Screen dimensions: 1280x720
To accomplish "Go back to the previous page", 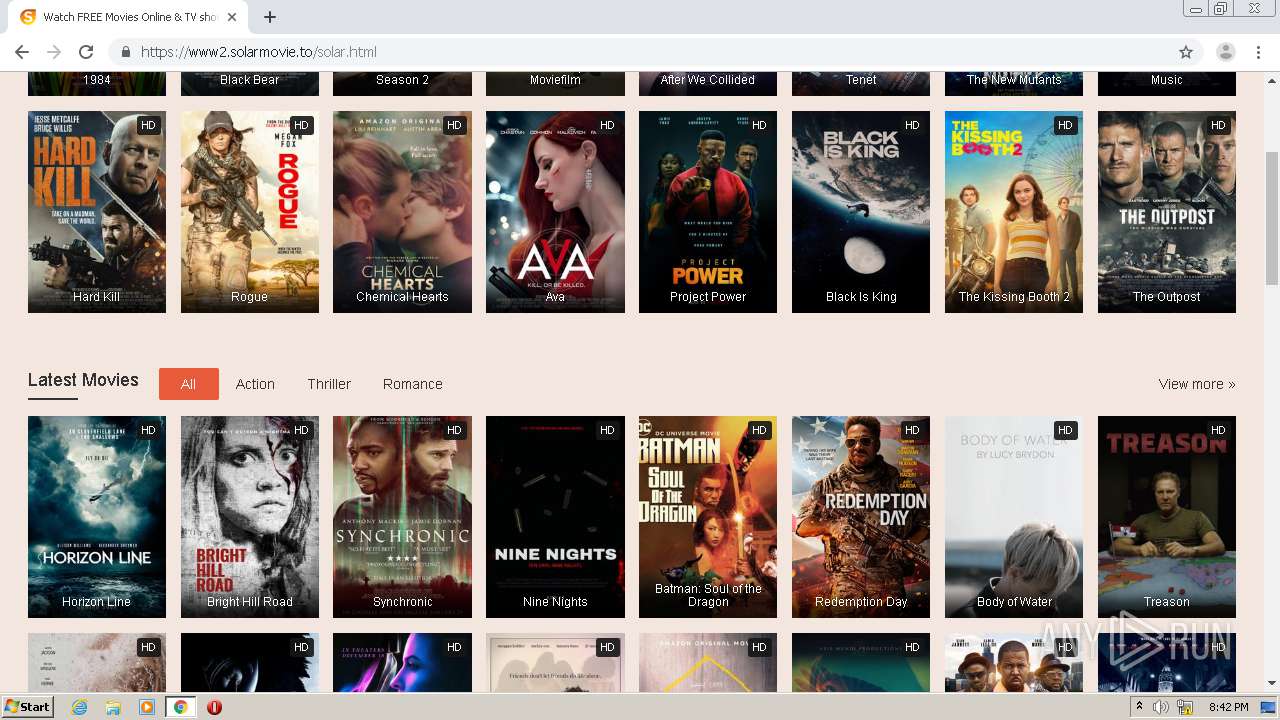I will tap(22, 52).
